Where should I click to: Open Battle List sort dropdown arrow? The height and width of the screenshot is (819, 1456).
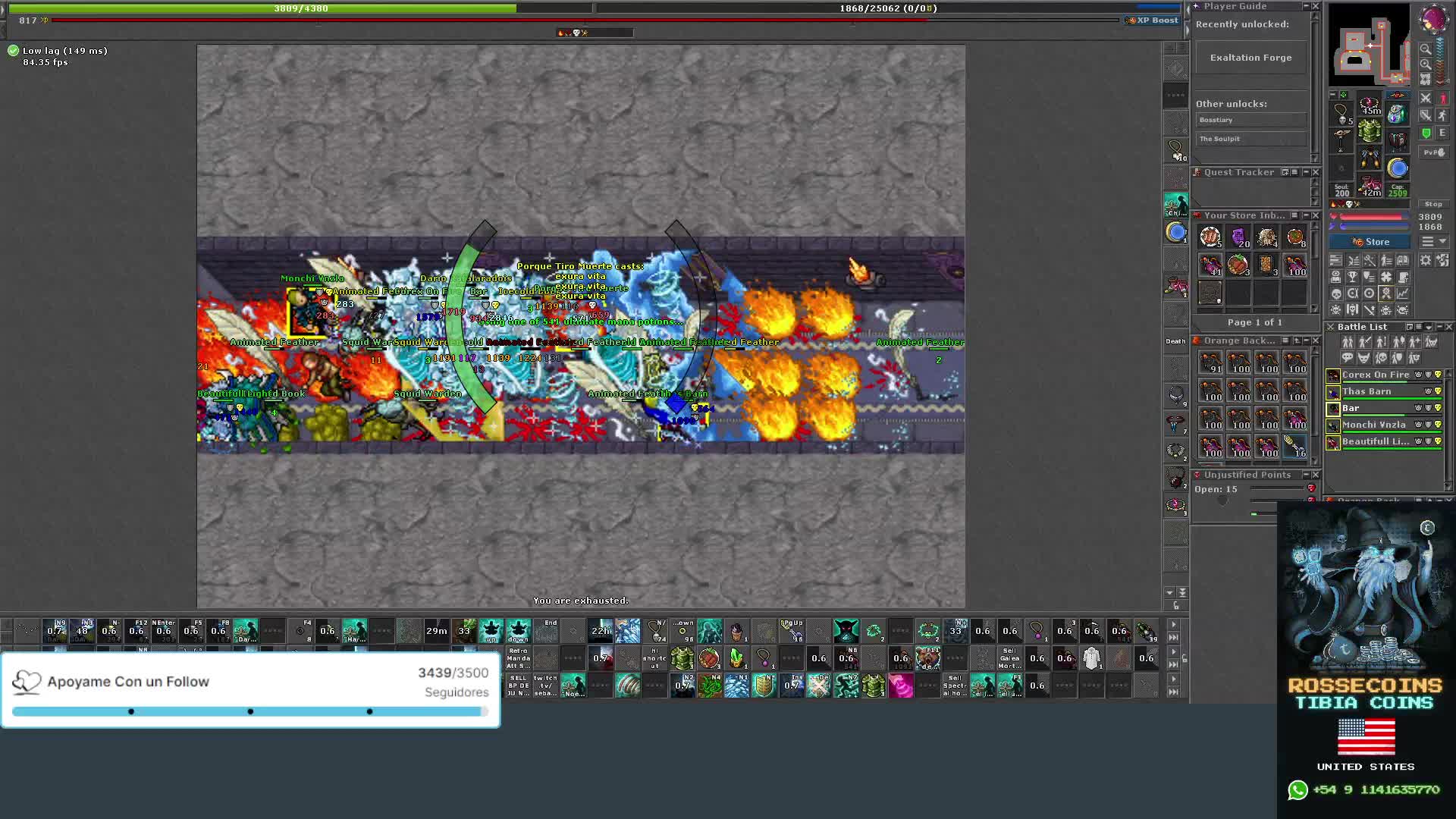(x=1428, y=327)
